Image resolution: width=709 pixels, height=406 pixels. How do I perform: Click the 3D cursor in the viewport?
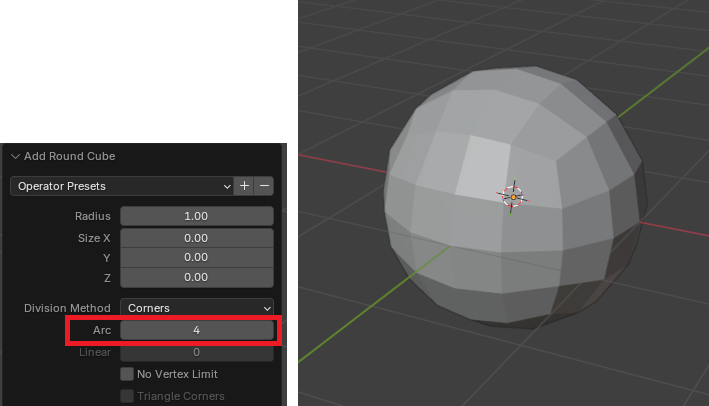tap(512, 197)
